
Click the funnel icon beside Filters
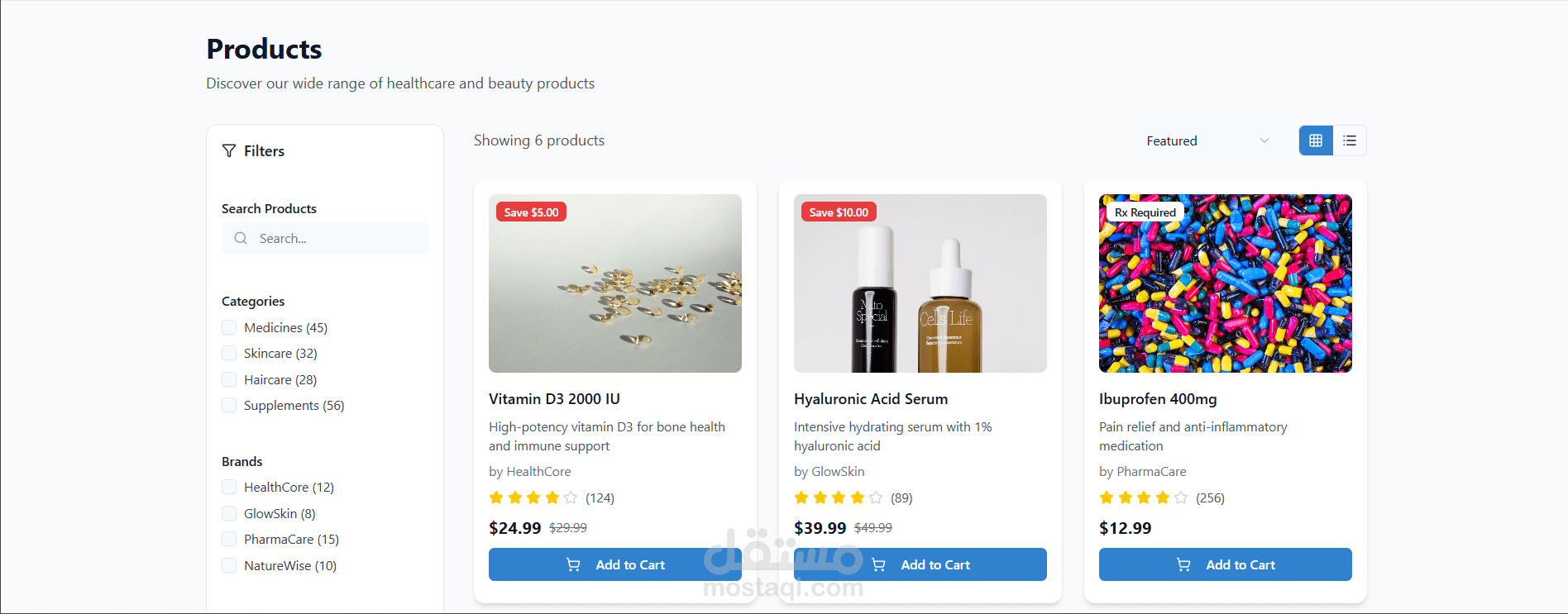pyautogui.click(x=229, y=151)
